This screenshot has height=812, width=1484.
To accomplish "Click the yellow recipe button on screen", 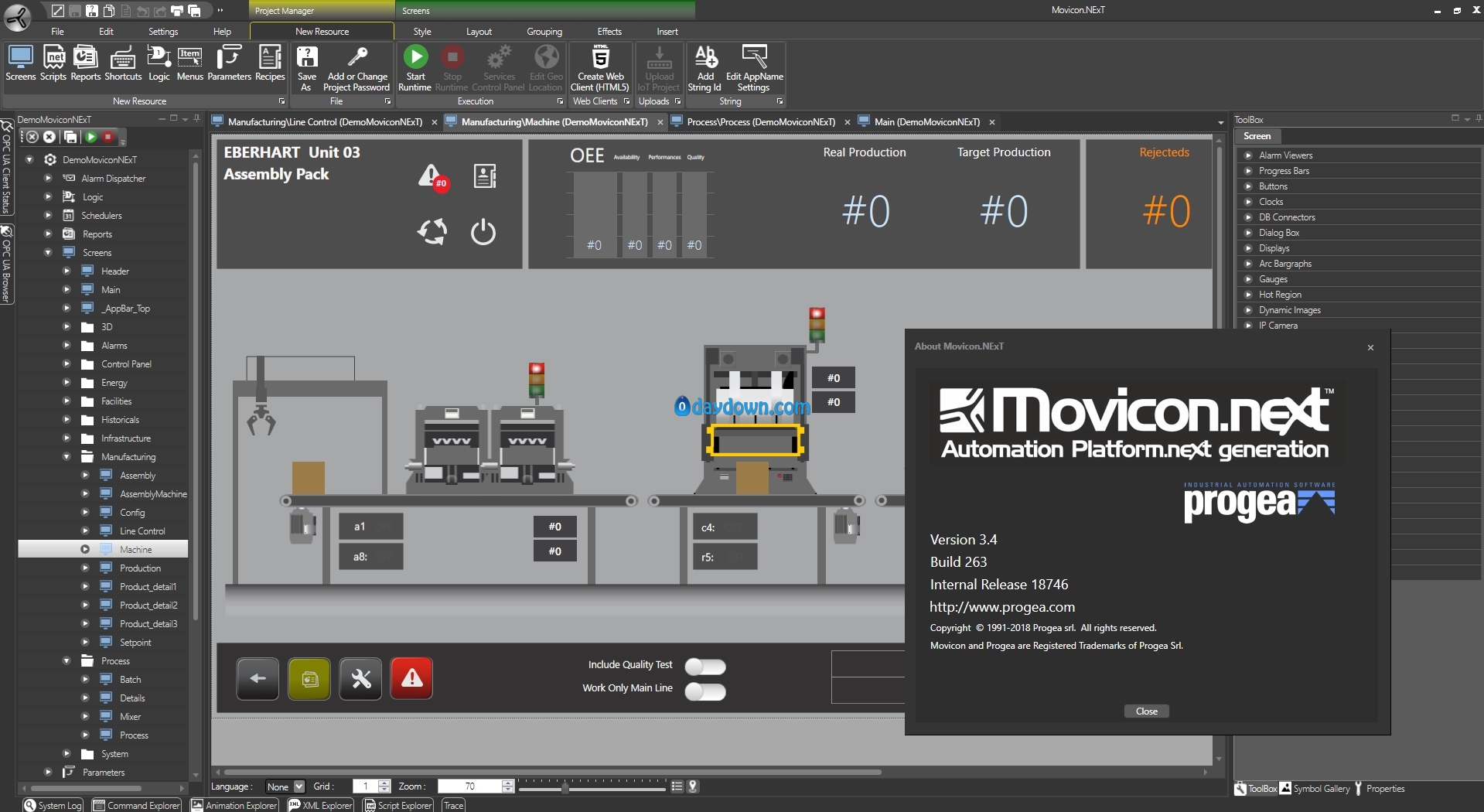I will pos(309,679).
